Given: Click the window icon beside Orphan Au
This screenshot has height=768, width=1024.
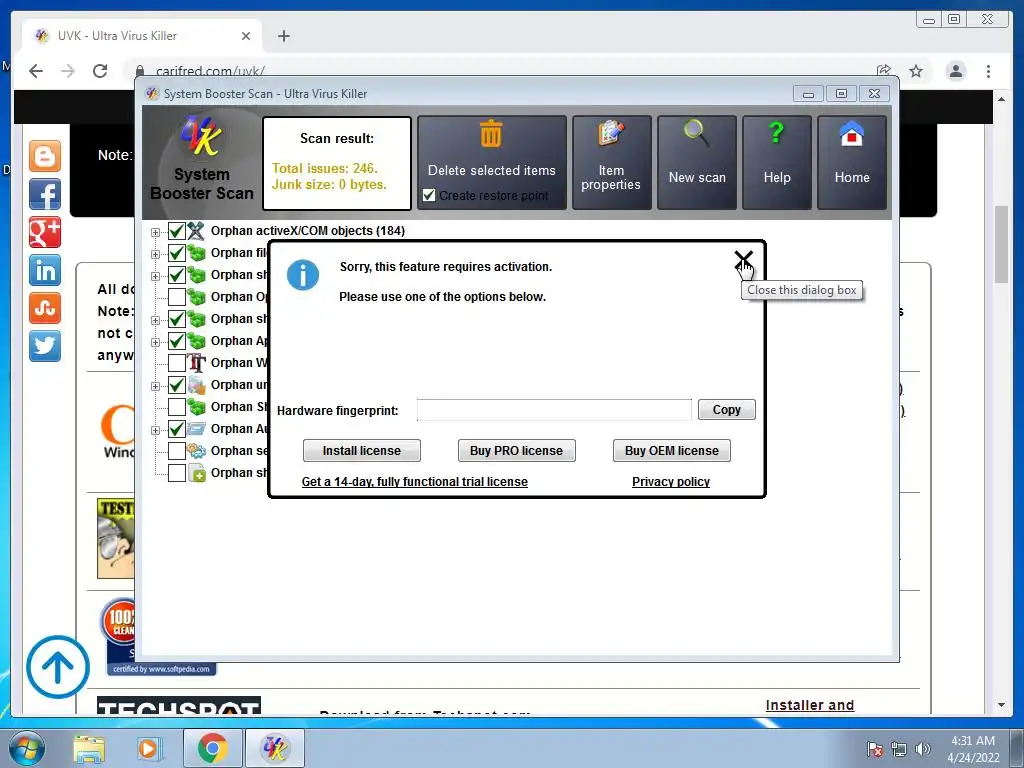Looking at the screenshot, I should pyautogui.click(x=196, y=429).
